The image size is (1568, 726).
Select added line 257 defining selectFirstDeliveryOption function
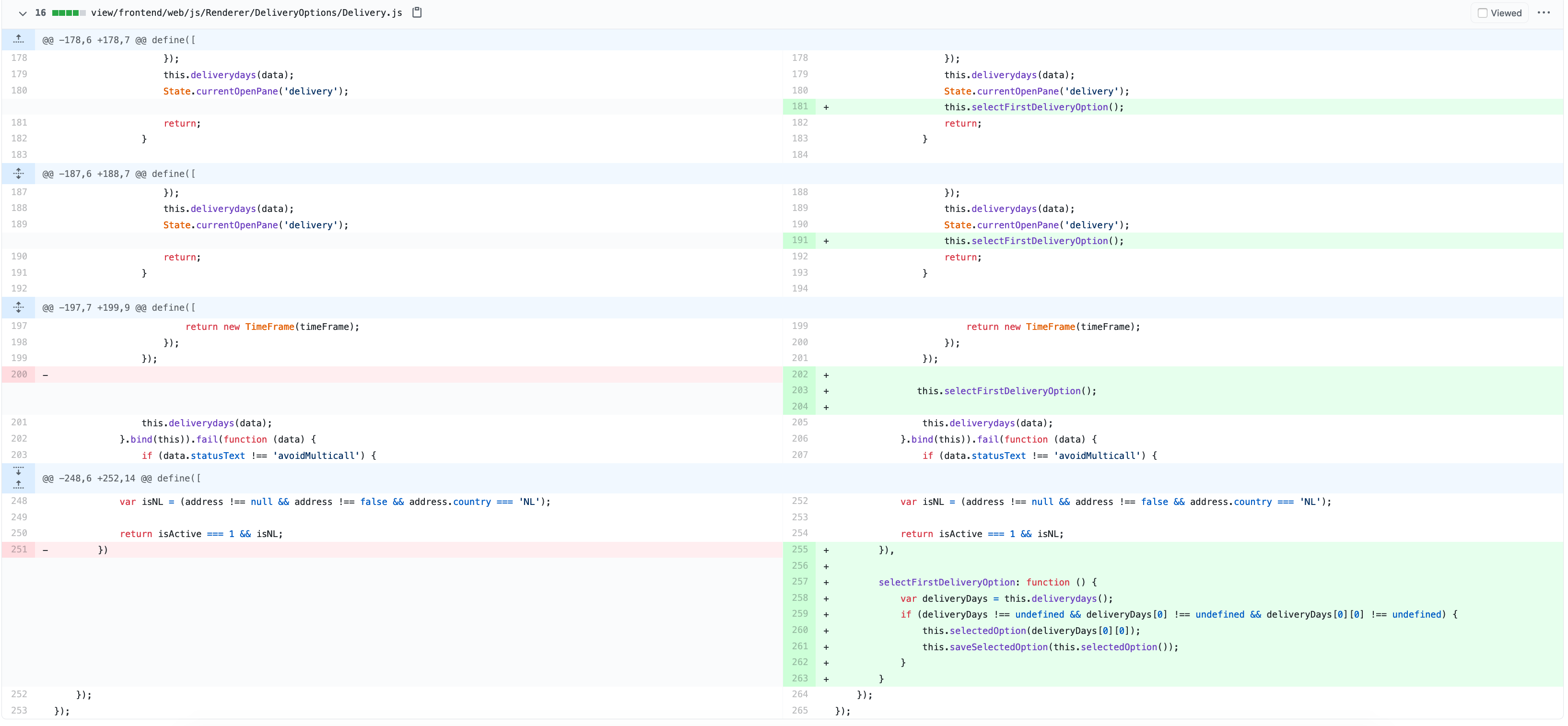800,582
